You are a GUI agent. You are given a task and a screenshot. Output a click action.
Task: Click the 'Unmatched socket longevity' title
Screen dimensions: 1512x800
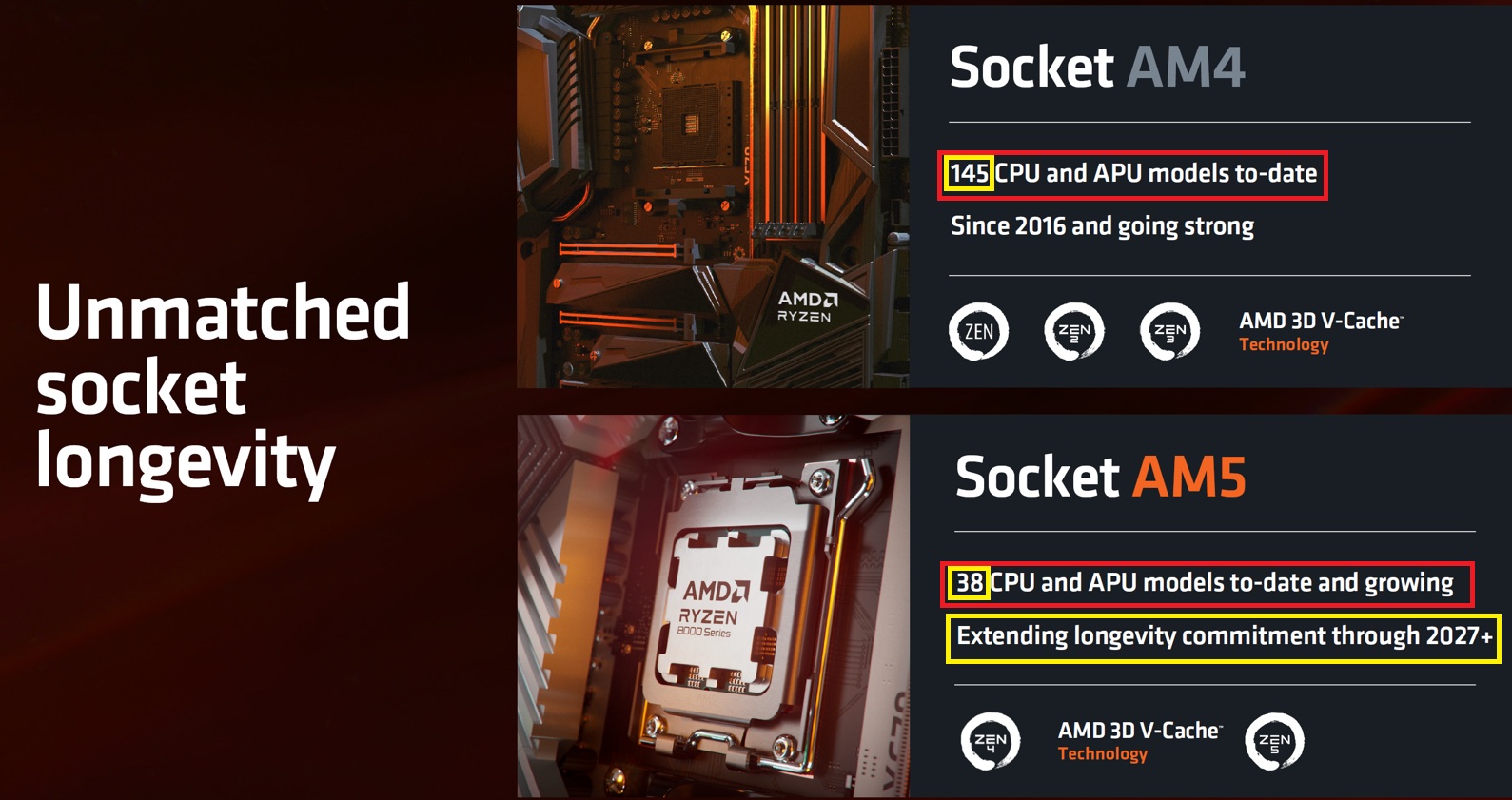click(223, 387)
